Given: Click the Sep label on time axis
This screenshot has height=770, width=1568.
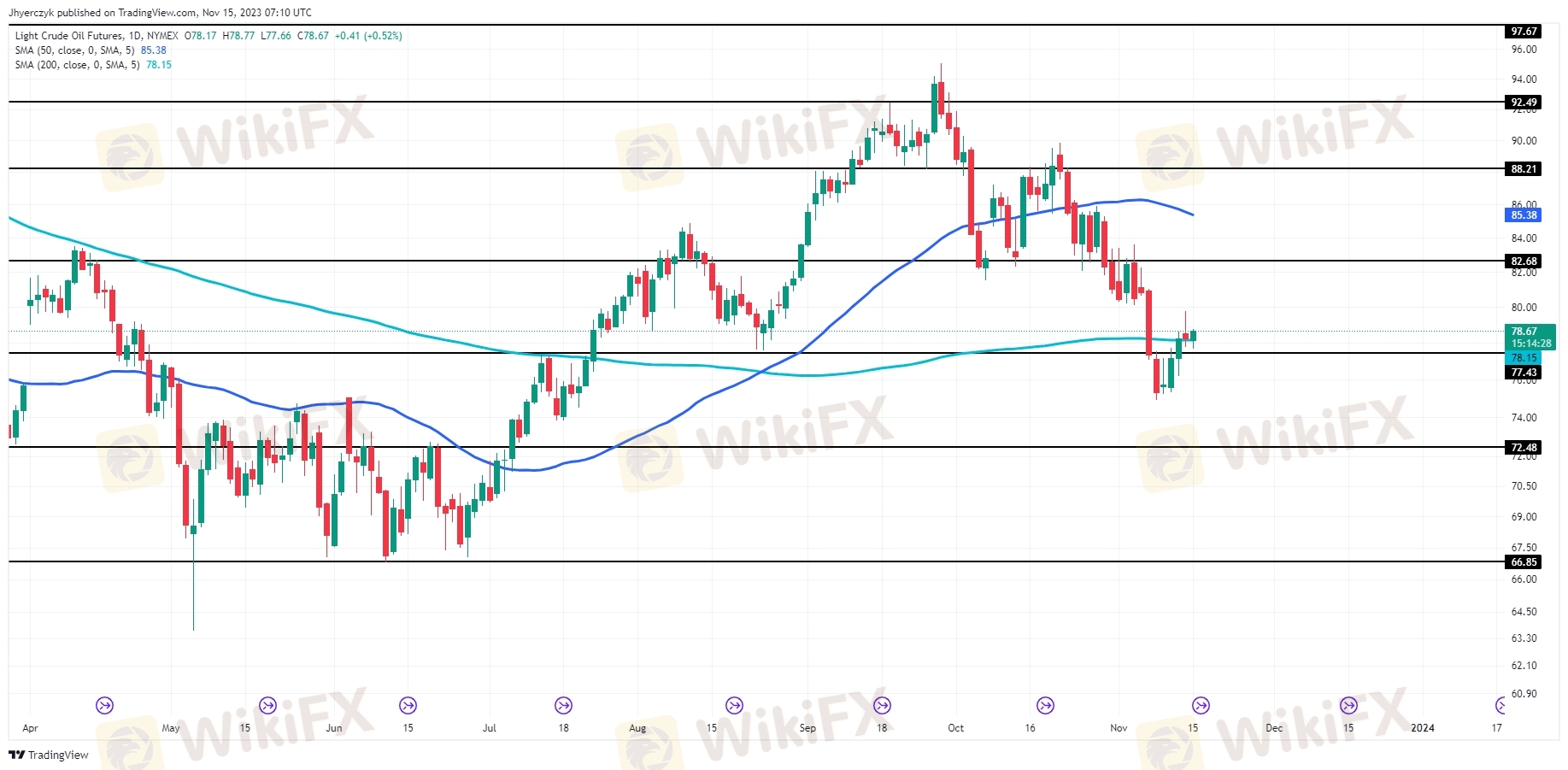Looking at the screenshot, I should click(807, 728).
